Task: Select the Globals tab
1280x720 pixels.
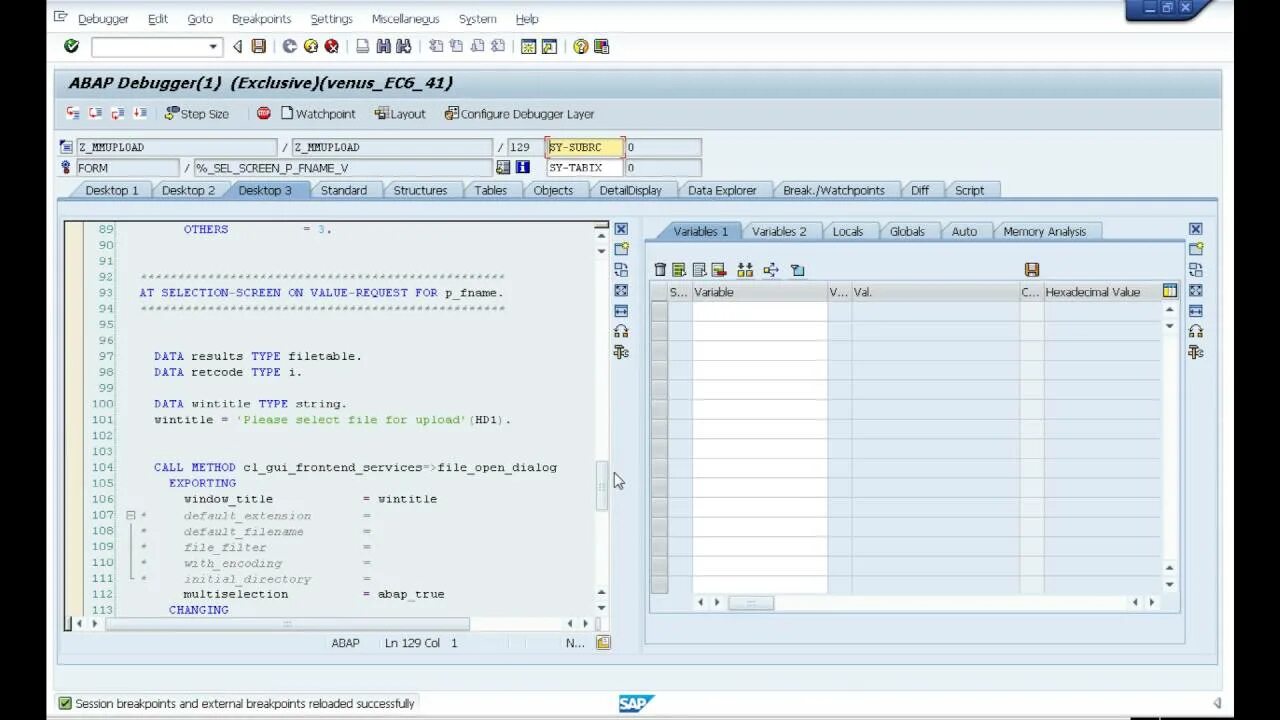Action: (x=907, y=231)
